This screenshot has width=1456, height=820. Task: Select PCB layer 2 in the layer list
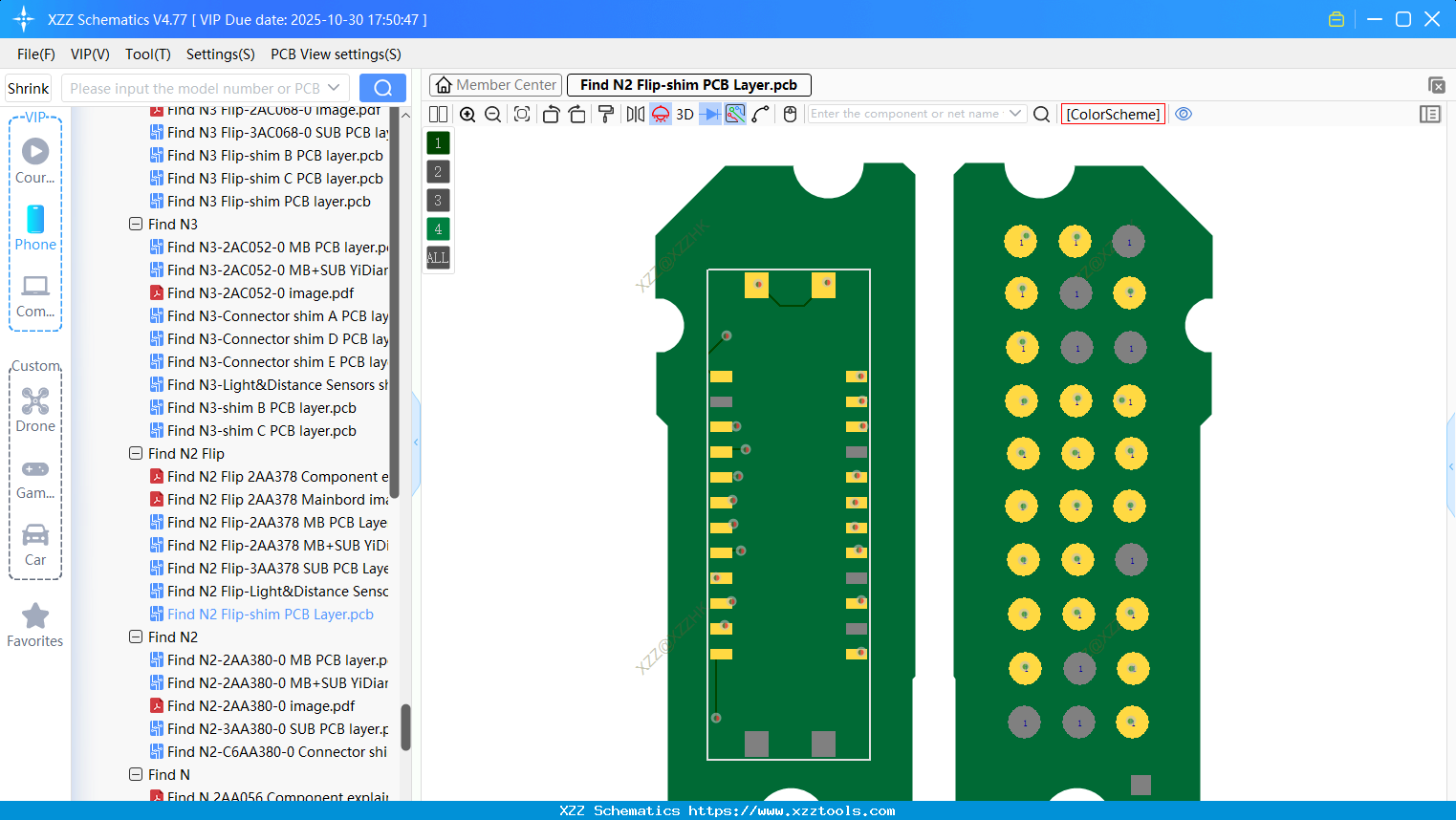437,171
